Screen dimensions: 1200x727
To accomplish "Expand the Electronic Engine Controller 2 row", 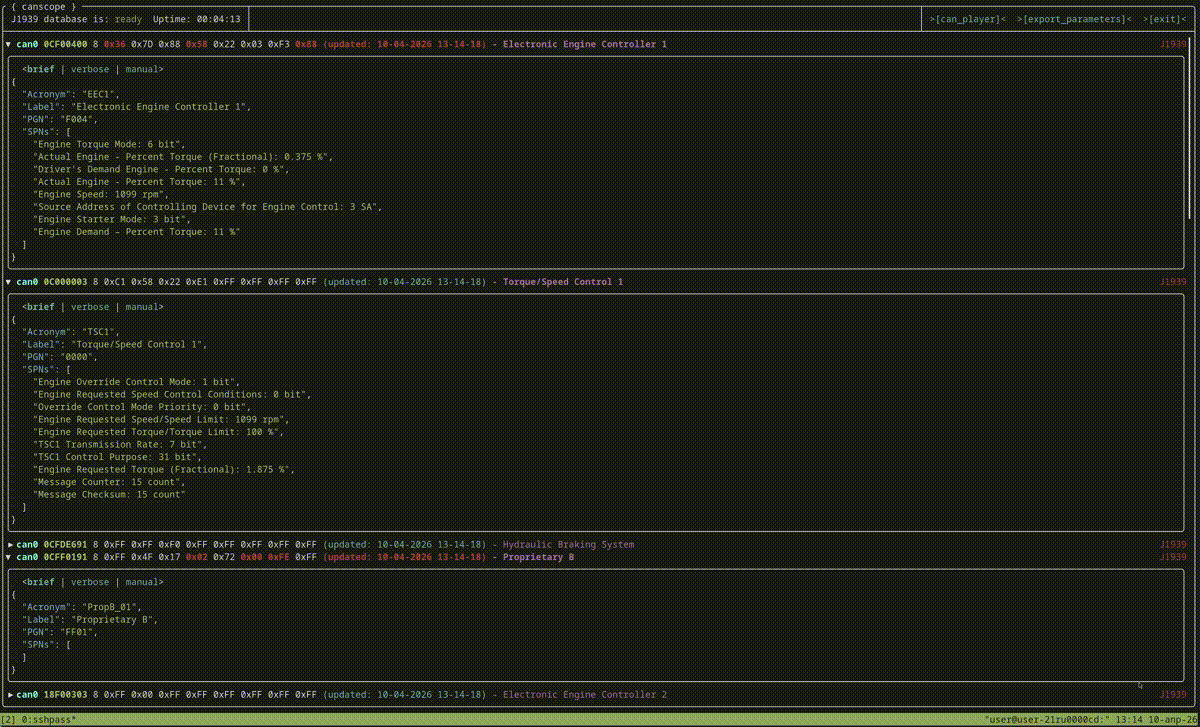I will click(9, 695).
